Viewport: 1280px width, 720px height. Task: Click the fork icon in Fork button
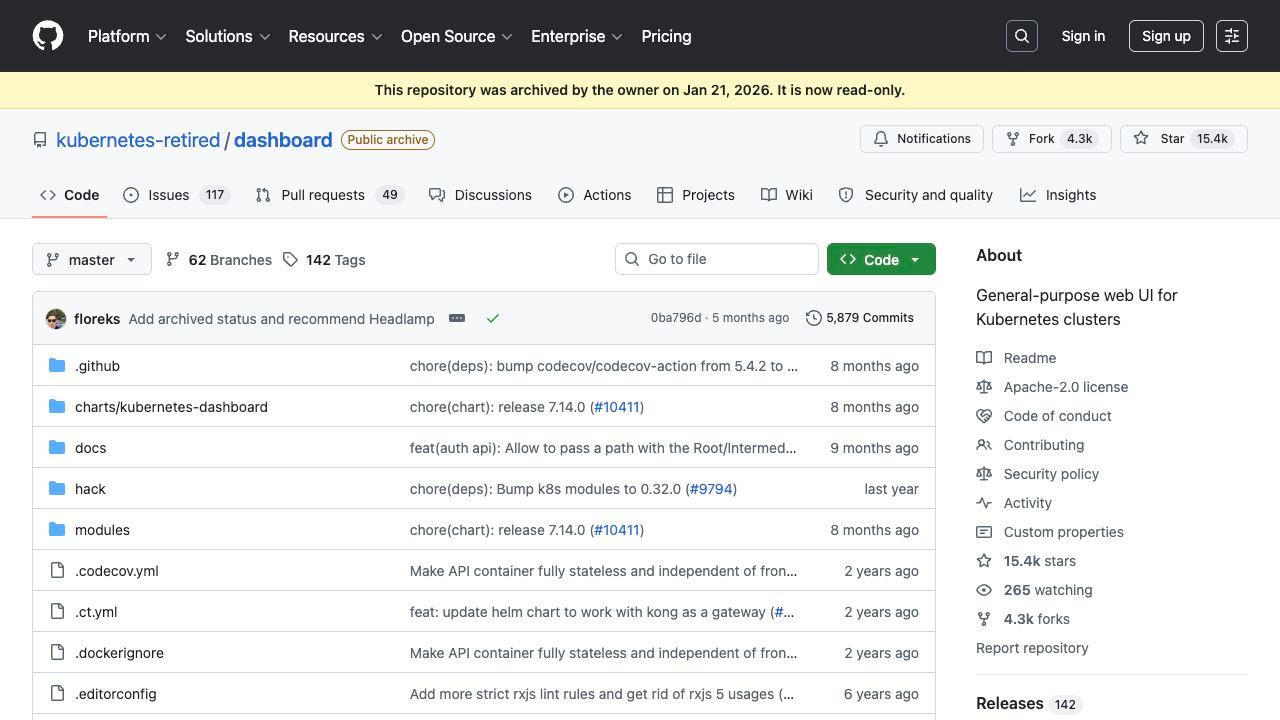coord(1013,139)
